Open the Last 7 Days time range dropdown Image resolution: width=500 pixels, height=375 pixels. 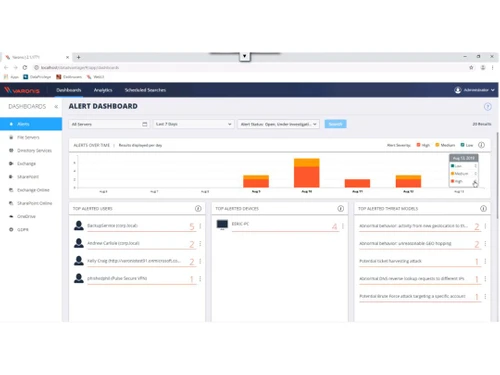193,124
